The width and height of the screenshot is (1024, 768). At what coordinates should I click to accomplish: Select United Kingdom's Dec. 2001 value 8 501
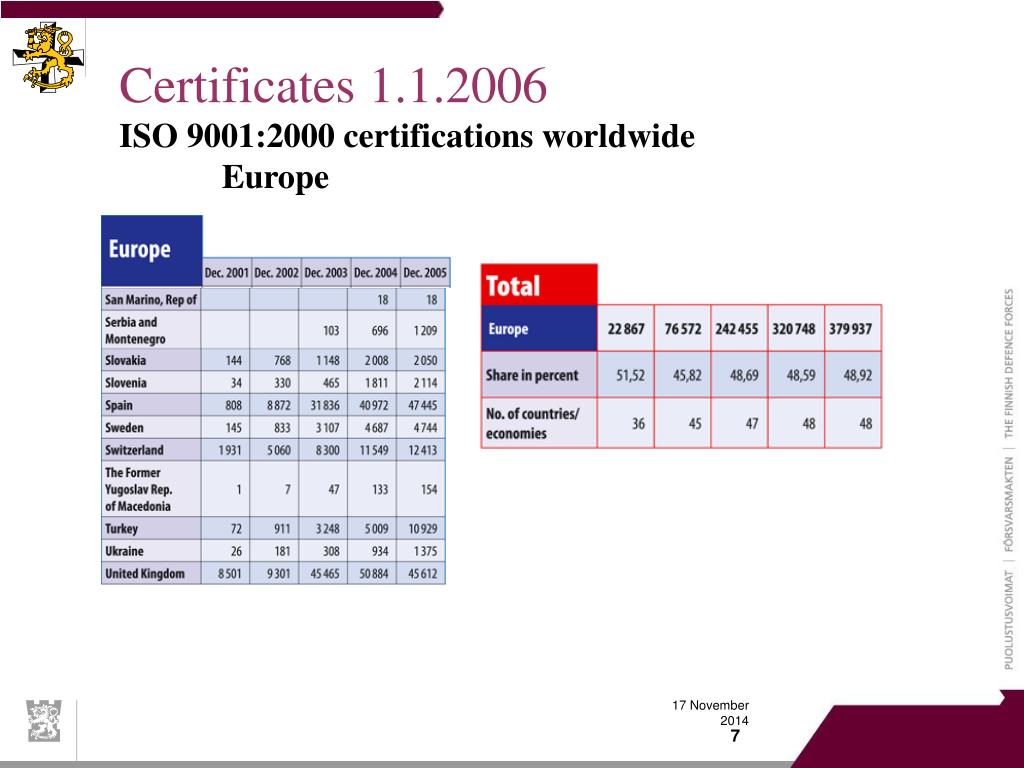coord(229,574)
